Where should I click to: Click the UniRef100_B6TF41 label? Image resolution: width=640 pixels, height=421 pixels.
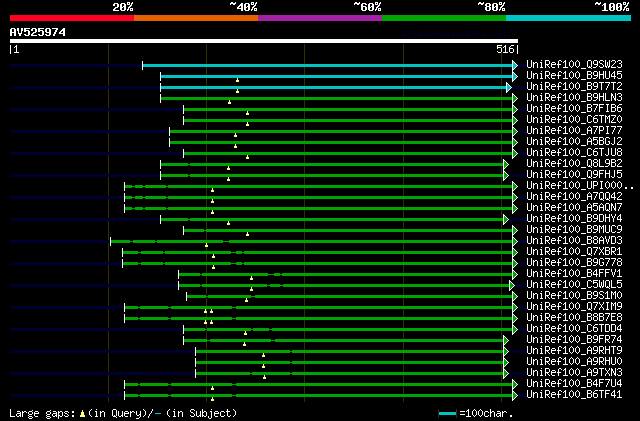click(574, 395)
